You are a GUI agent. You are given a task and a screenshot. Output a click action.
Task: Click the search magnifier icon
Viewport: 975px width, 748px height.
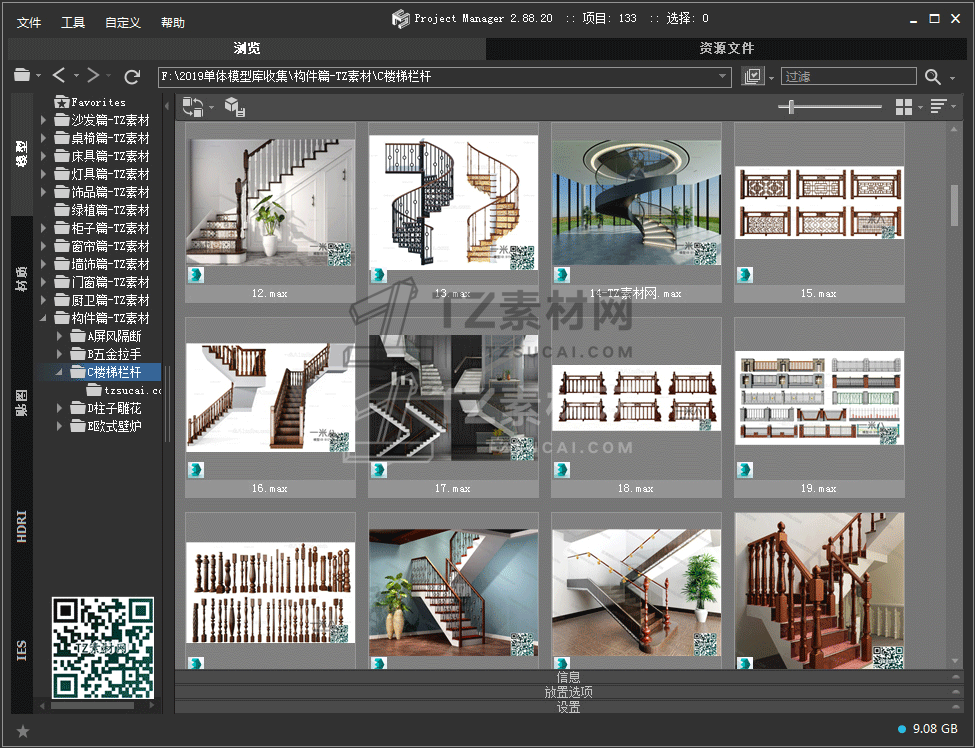point(932,77)
